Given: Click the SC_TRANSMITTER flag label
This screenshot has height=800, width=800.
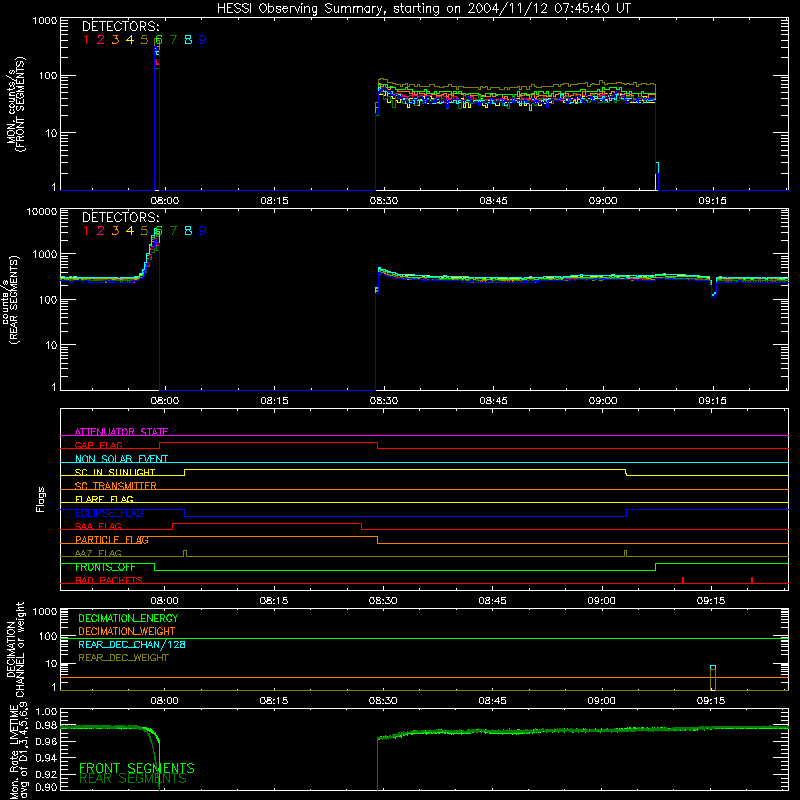Looking at the screenshot, I should [116, 486].
